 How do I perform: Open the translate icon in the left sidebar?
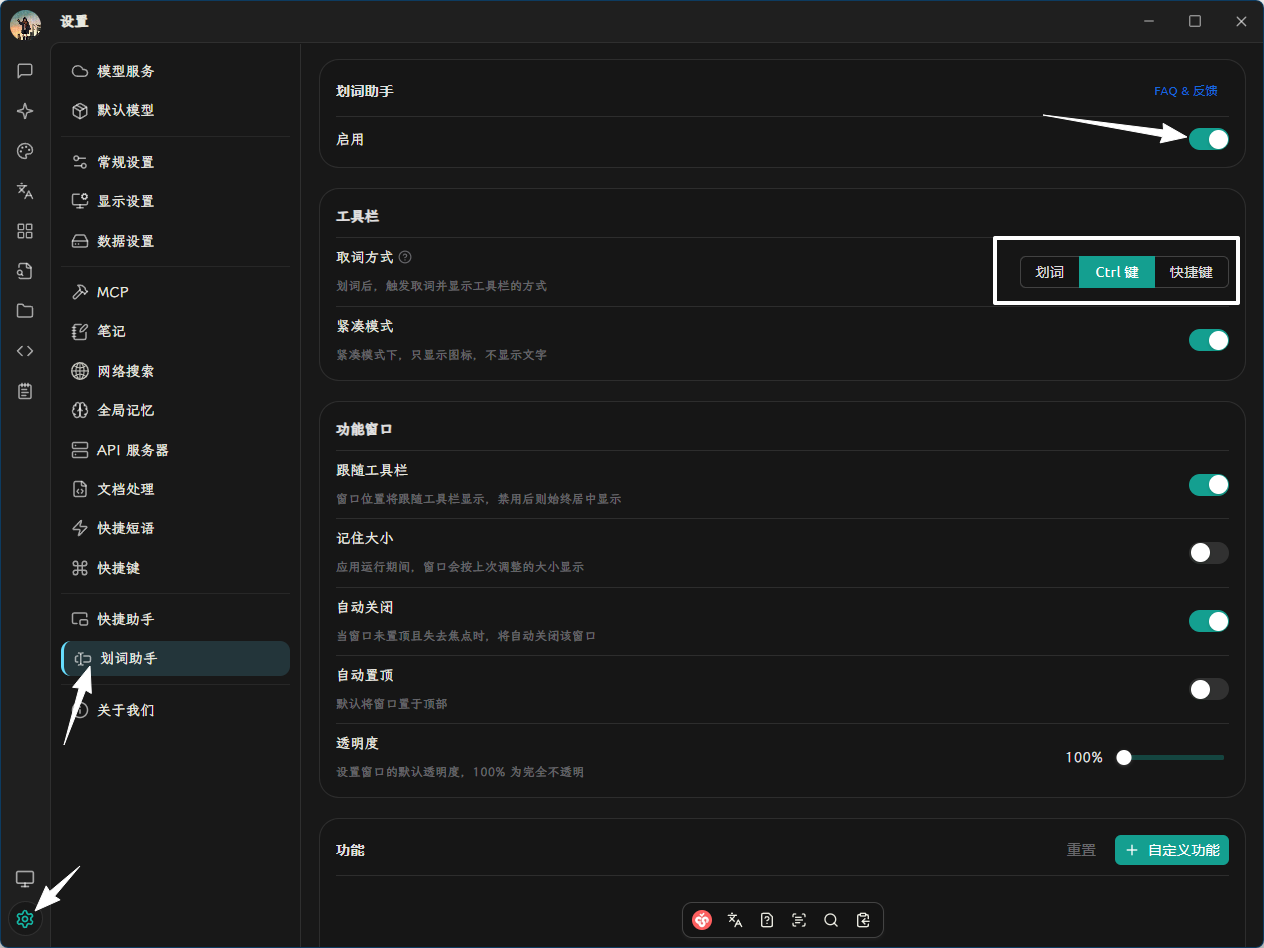pos(25,191)
